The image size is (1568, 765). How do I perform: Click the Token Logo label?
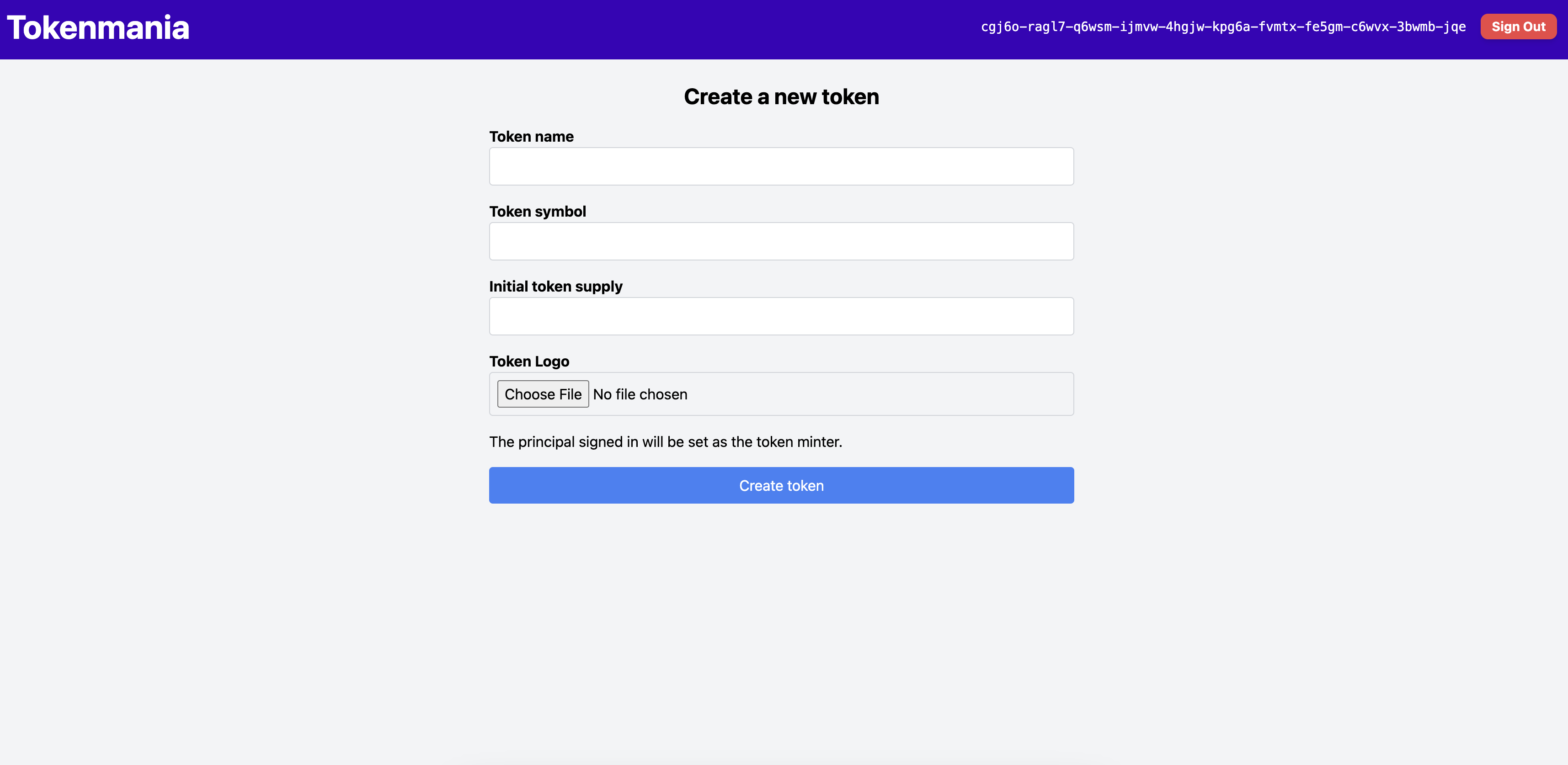tap(529, 361)
